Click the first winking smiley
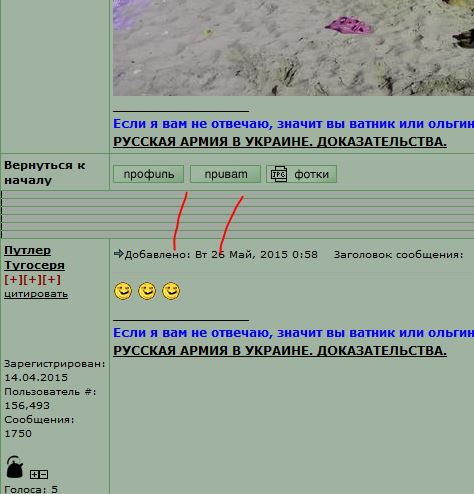The width and height of the screenshot is (474, 494). (123, 291)
